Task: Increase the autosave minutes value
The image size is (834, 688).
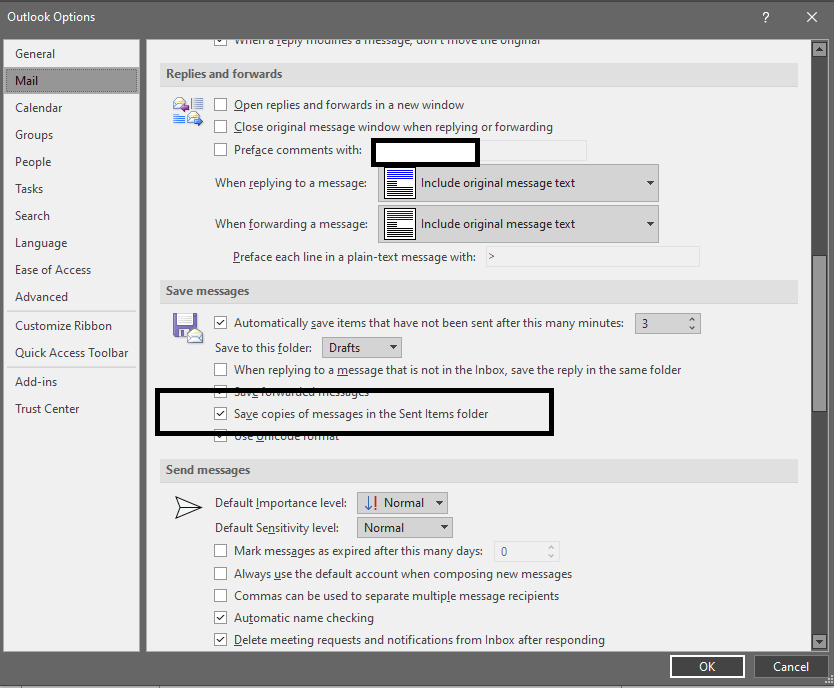Action: click(x=692, y=318)
